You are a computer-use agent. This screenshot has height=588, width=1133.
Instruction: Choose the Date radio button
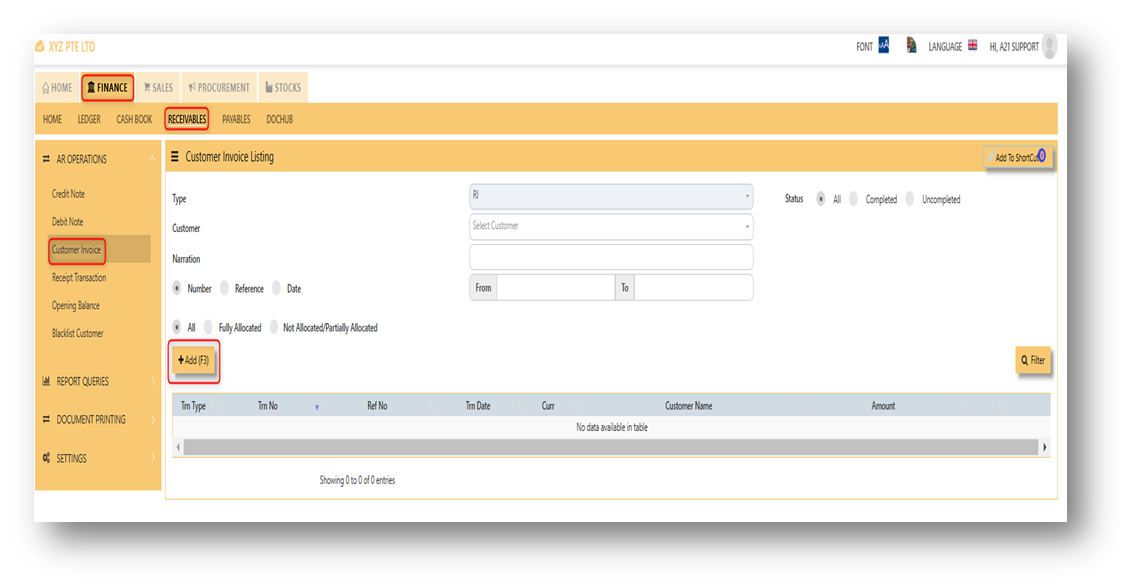(276, 289)
